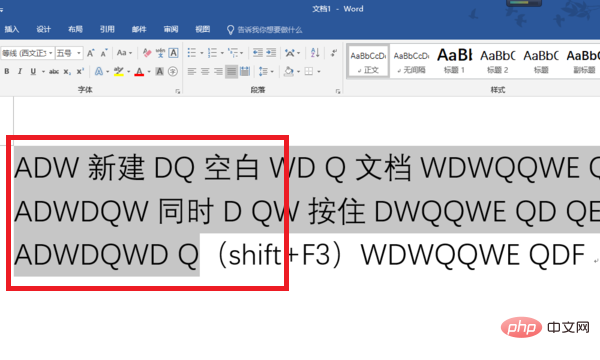Click the text (shift+F3) in the document
Viewport: 600px width, 360px height.
tap(279, 255)
